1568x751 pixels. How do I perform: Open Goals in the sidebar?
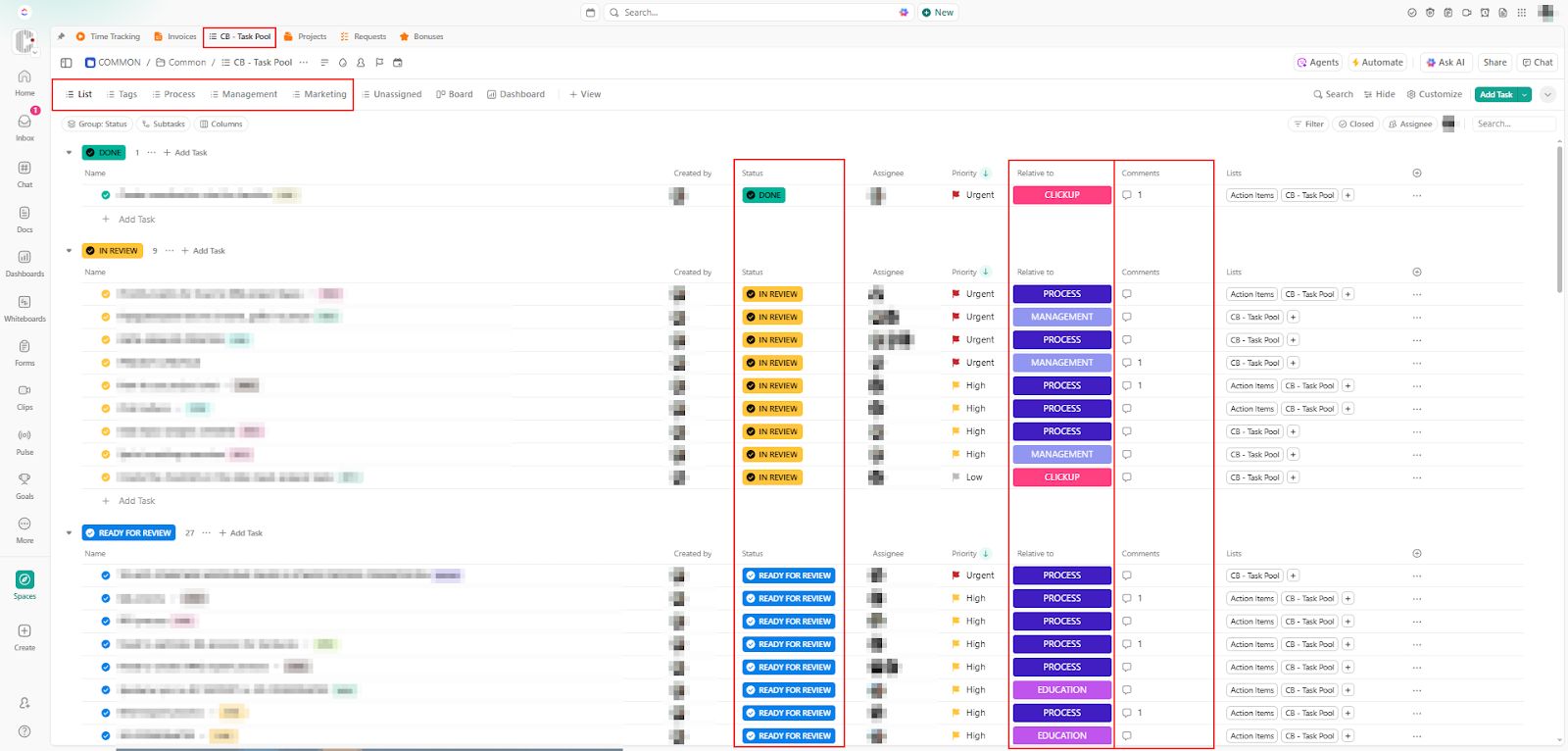click(24, 486)
